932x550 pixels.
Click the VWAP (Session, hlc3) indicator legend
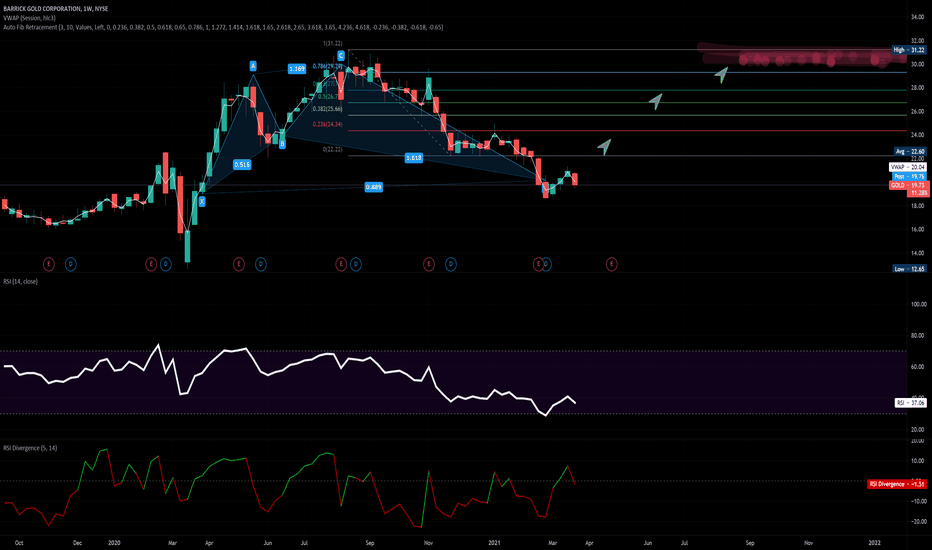click(30, 18)
